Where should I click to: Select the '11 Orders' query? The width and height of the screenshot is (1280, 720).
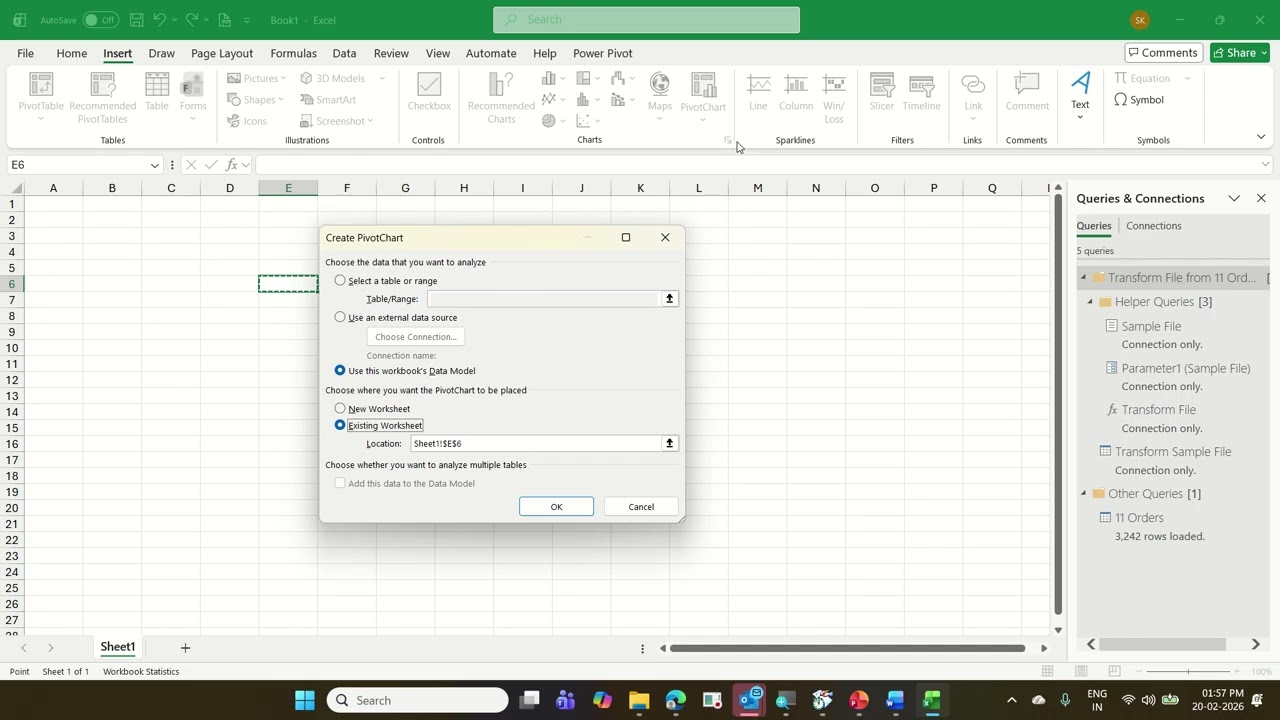[x=1139, y=518]
